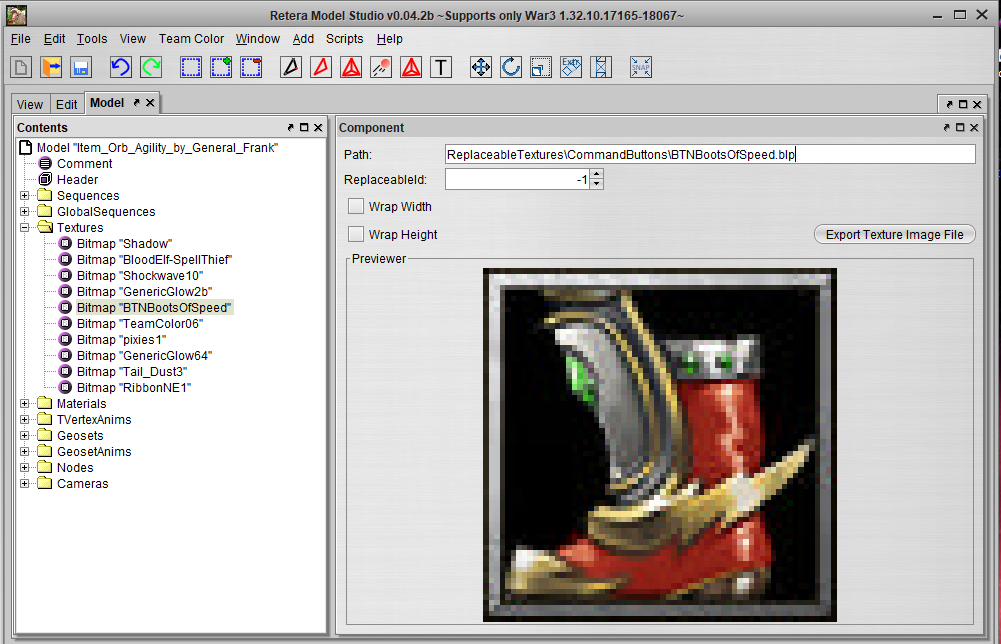Expand the Geosets folder
Screen dimensions: 1001x644
coord(24,435)
